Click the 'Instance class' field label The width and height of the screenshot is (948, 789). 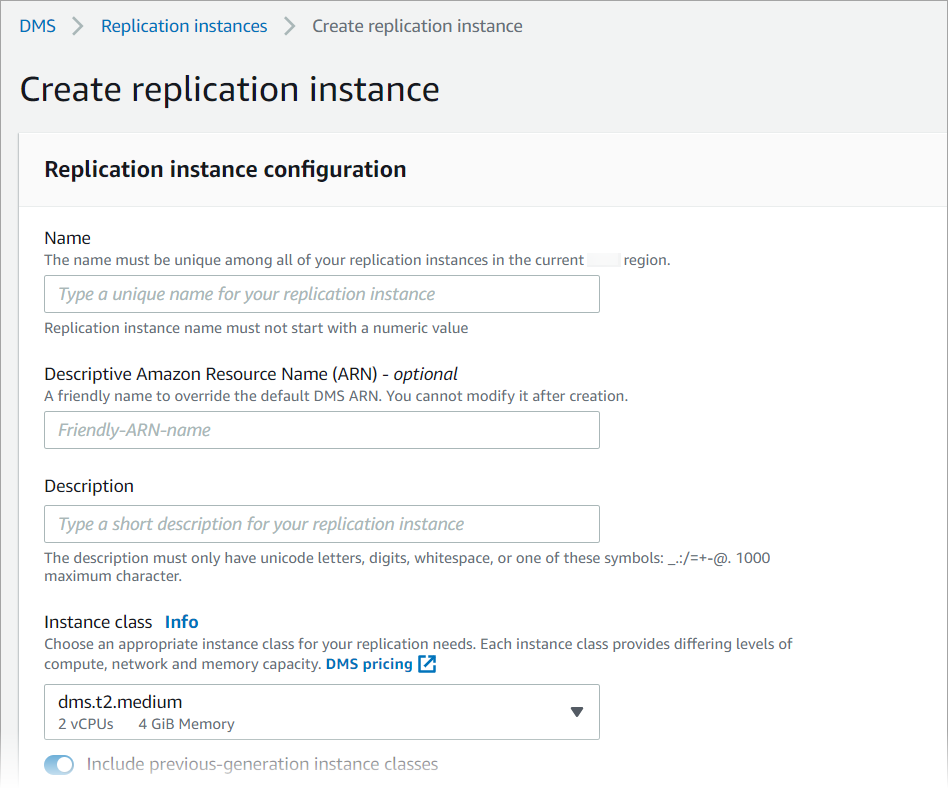[98, 622]
